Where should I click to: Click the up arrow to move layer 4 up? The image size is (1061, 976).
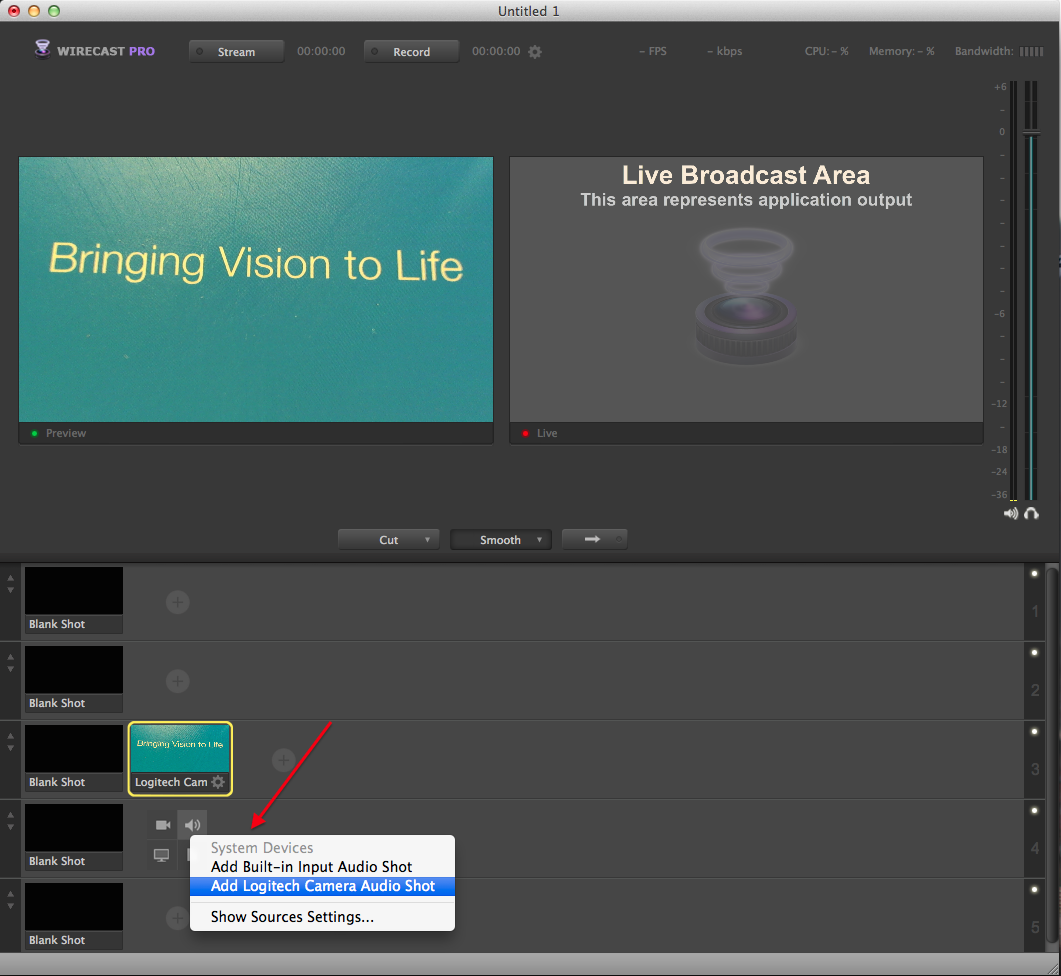(x=10, y=815)
